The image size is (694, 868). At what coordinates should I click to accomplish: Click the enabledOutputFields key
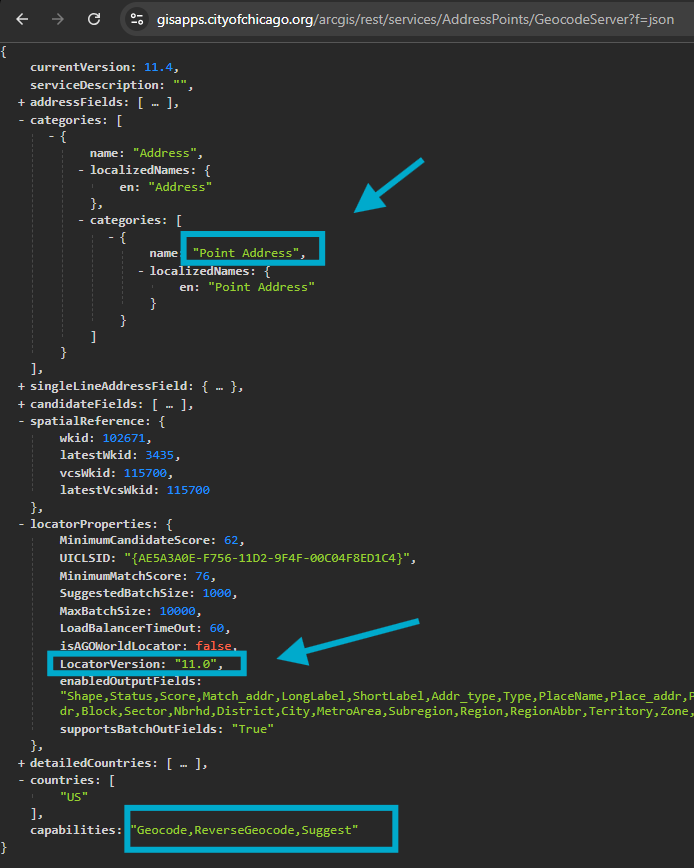[131, 681]
